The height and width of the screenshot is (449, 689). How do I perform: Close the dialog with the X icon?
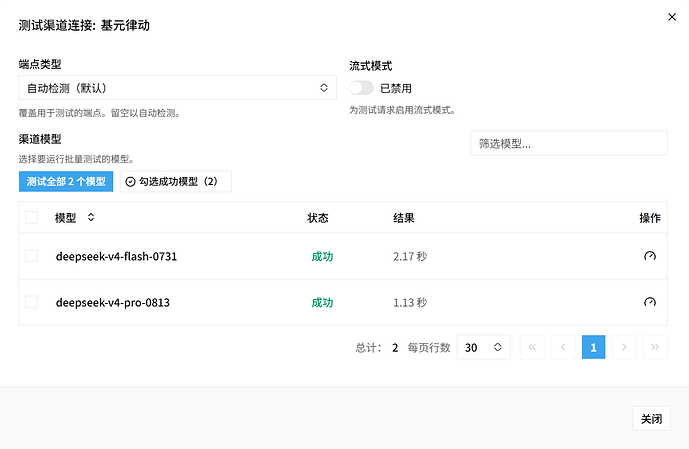tap(671, 17)
